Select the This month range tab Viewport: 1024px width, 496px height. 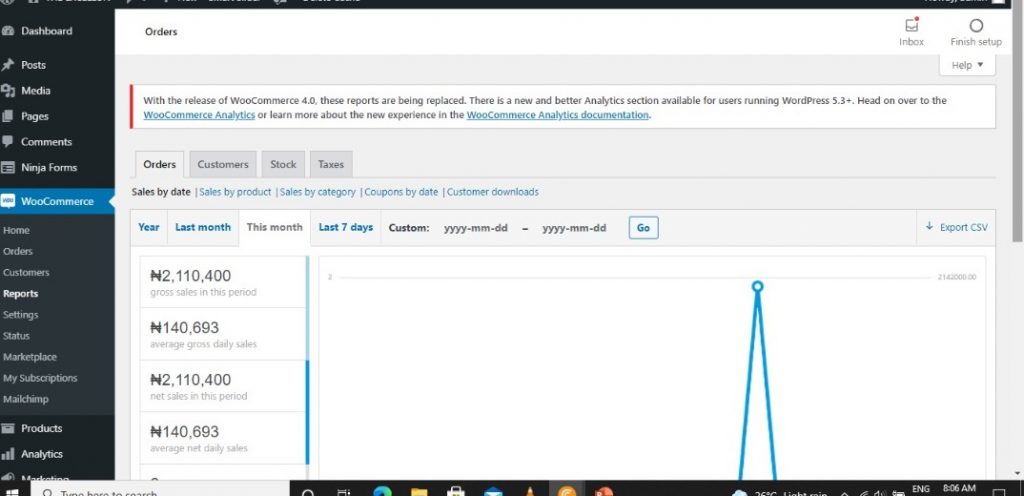point(275,227)
